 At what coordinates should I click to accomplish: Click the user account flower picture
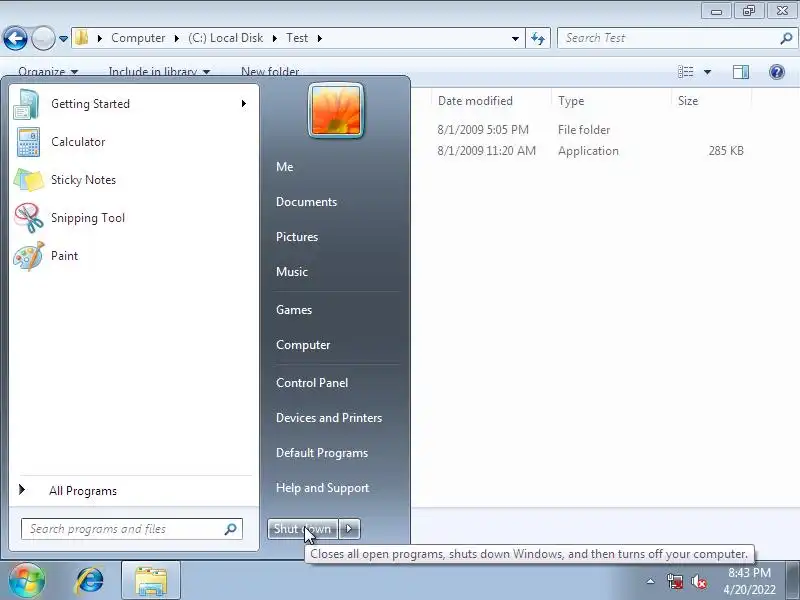point(336,111)
